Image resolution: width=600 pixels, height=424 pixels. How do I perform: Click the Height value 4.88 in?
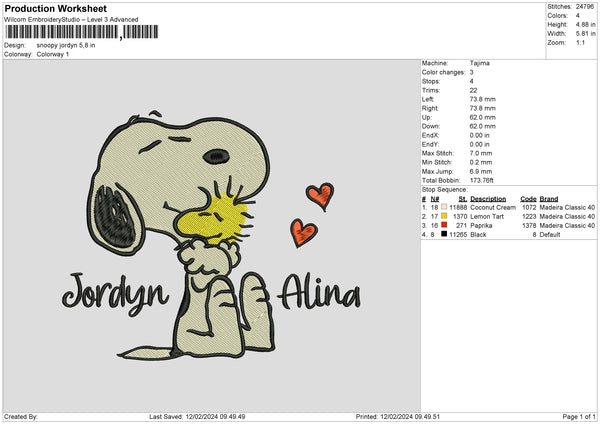585,24
